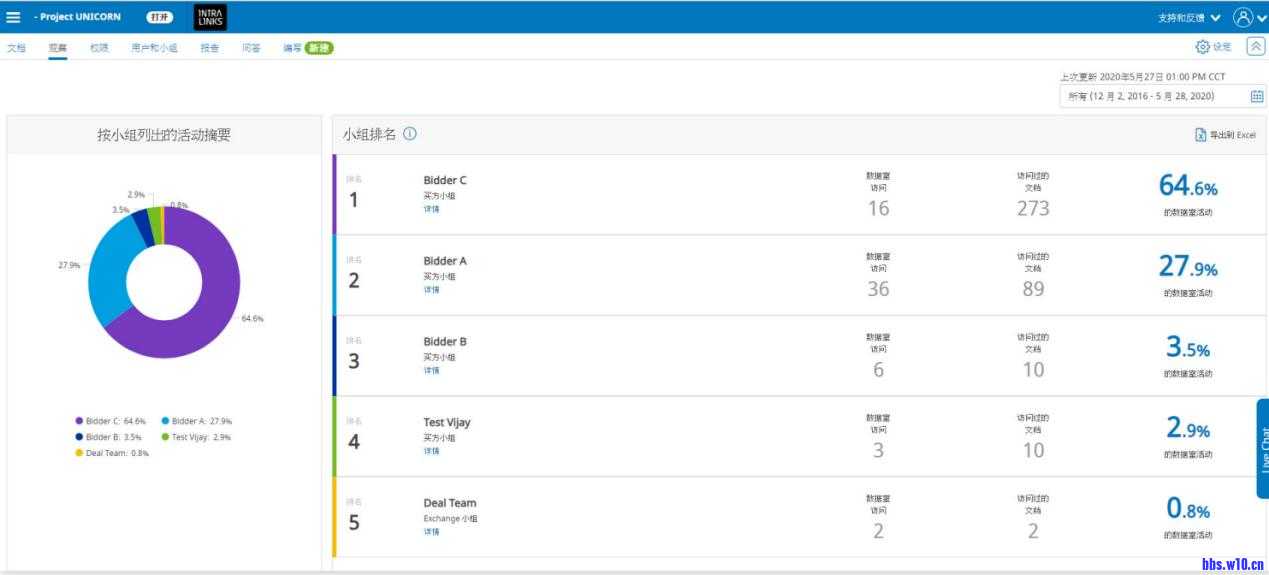Viewport: 1269px width, 575px height.
Task: Open settings via the gear icon
Action: click(x=1203, y=47)
